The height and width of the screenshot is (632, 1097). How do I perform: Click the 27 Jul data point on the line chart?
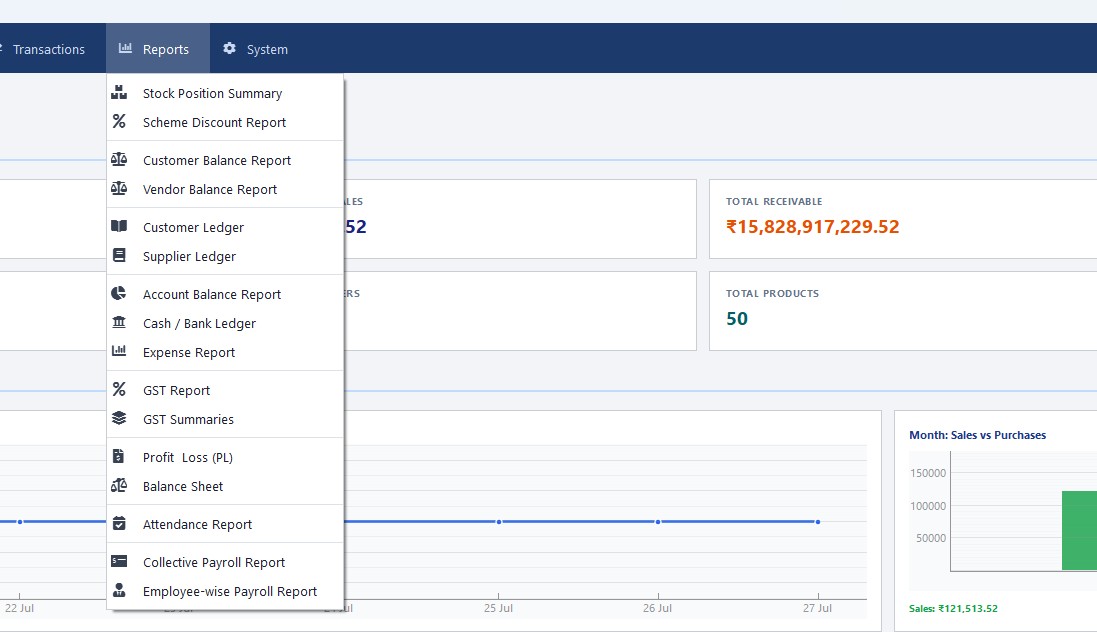817,522
